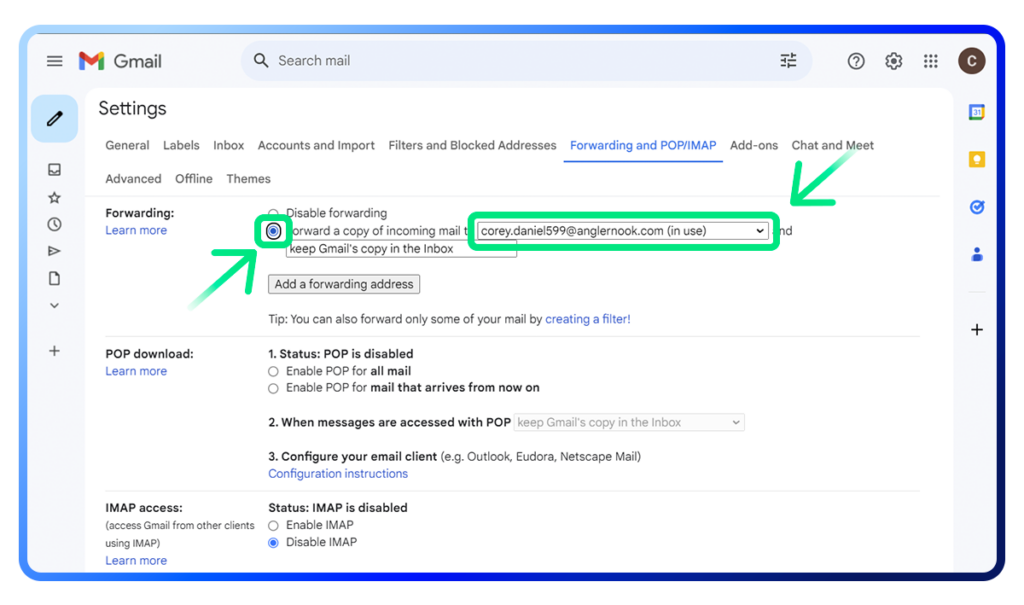The width and height of the screenshot is (1024, 605).
Task: Select Disable forwarding radio button
Action: pyautogui.click(x=273, y=214)
